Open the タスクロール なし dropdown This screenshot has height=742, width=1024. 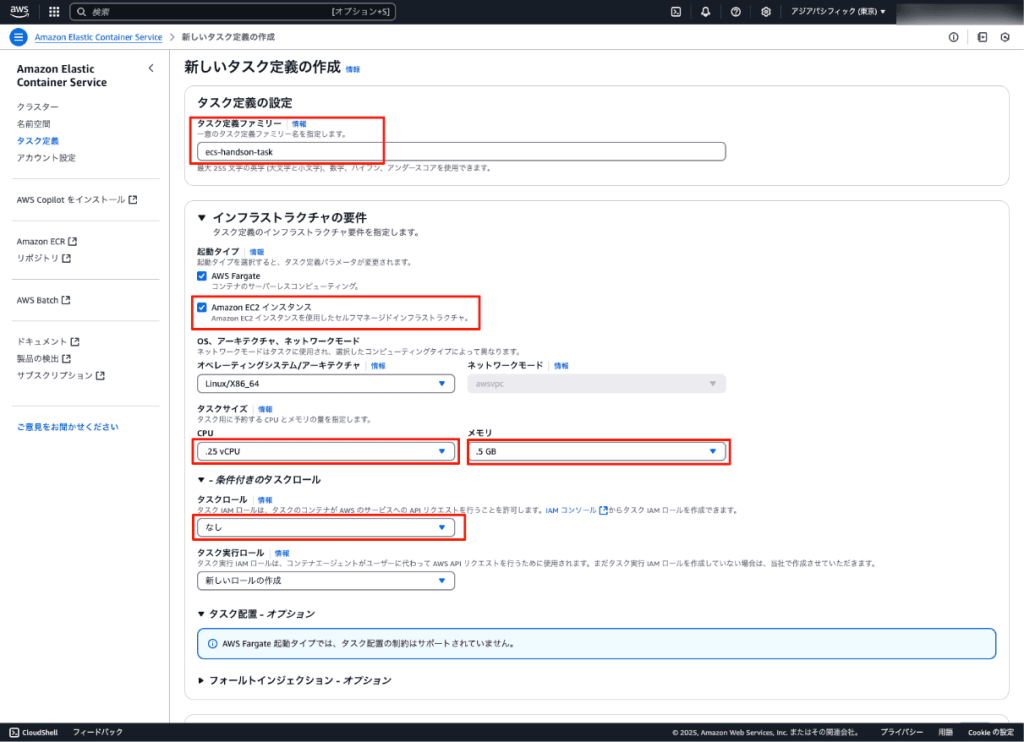point(325,527)
